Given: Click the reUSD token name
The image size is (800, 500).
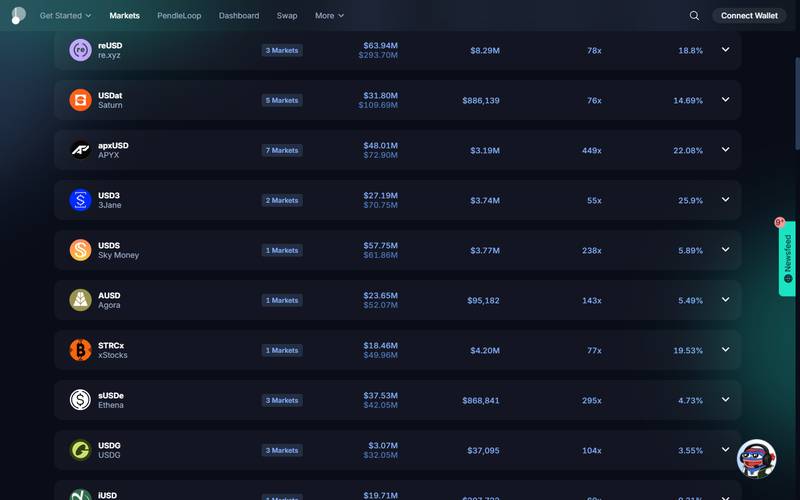Looking at the screenshot, I should click(110, 45).
